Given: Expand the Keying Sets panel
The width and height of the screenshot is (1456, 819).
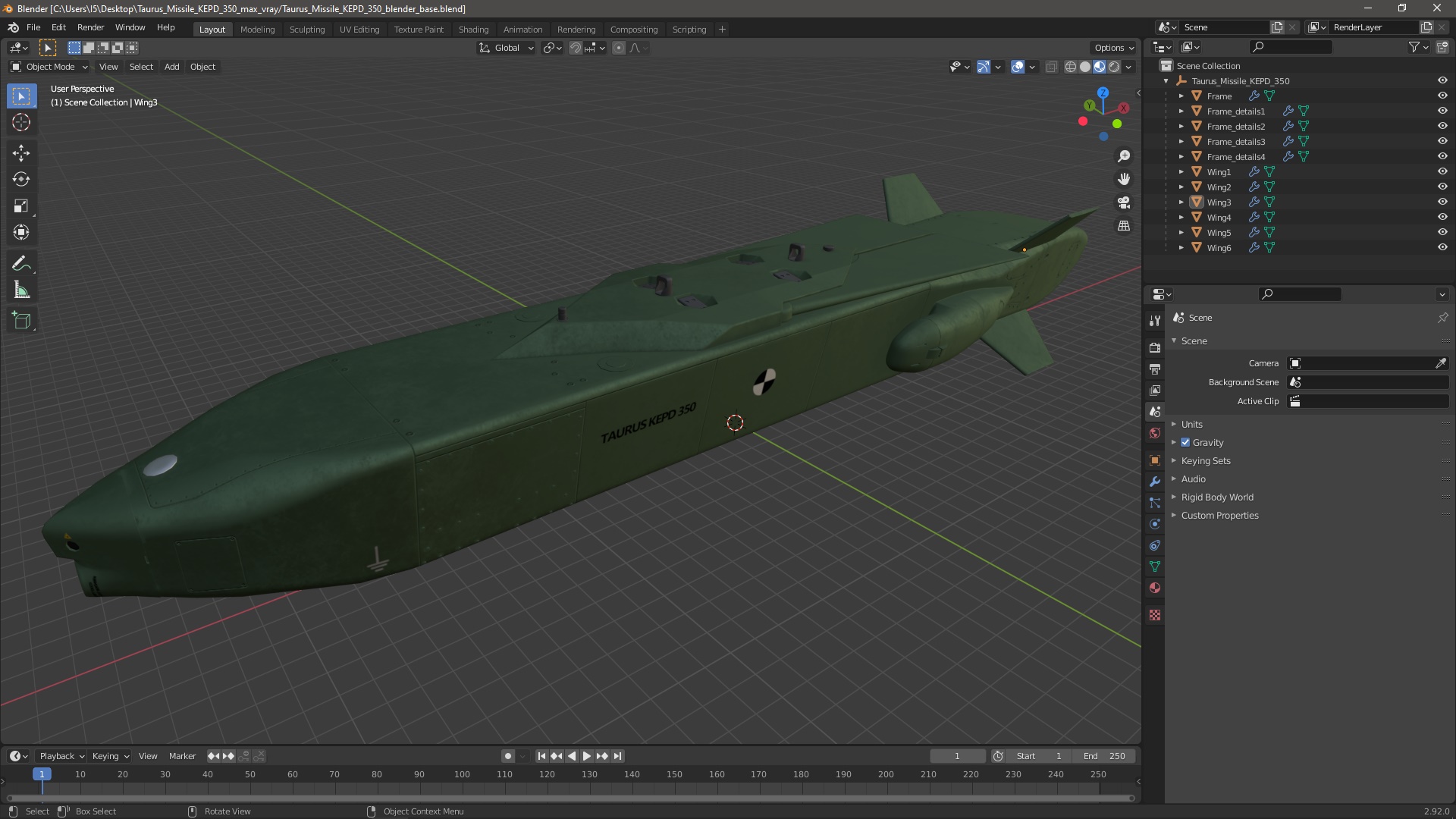Looking at the screenshot, I should 1205,461.
